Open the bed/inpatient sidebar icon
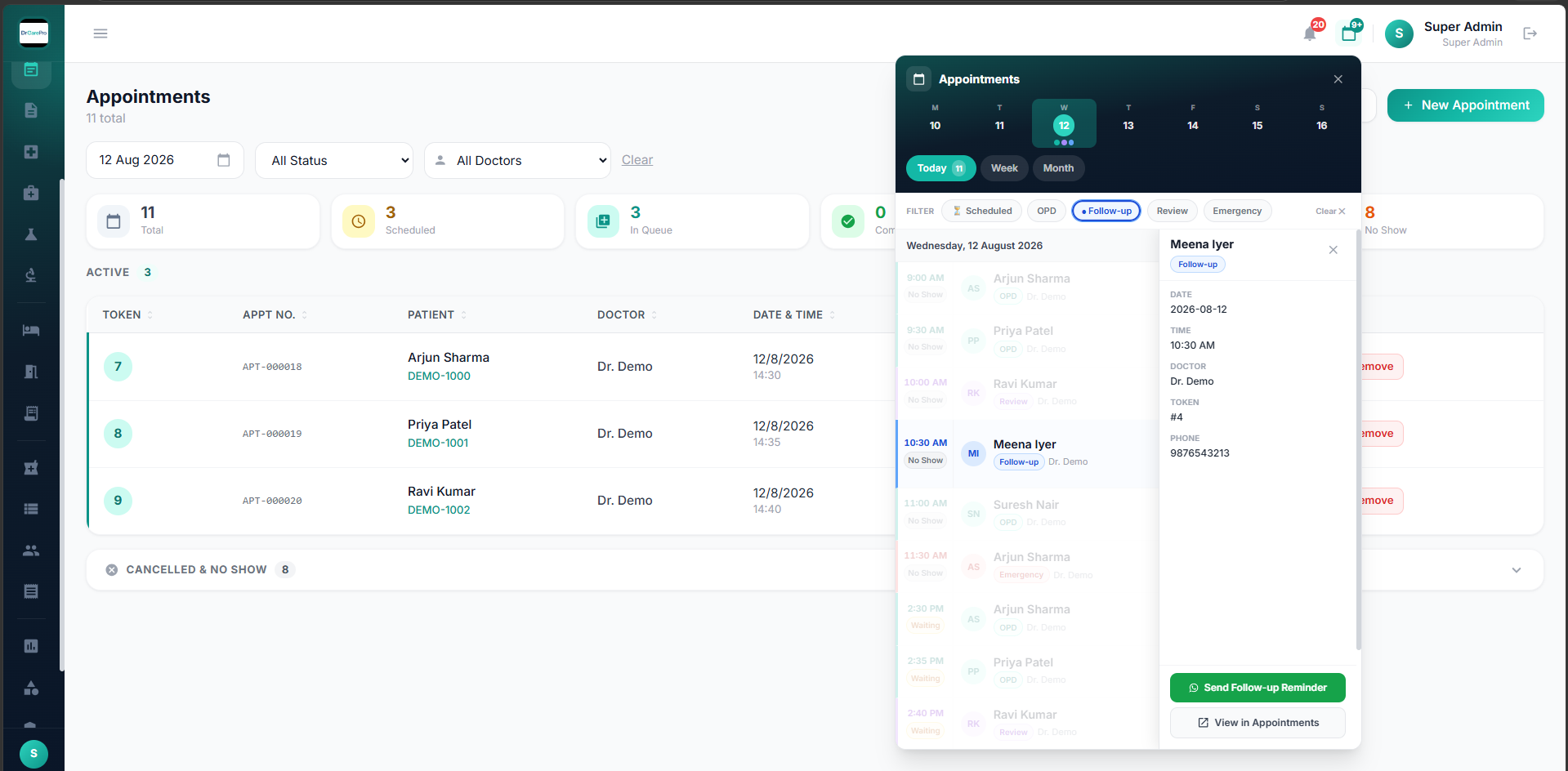Viewport: 1568px width, 771px height. coord(31,330)
